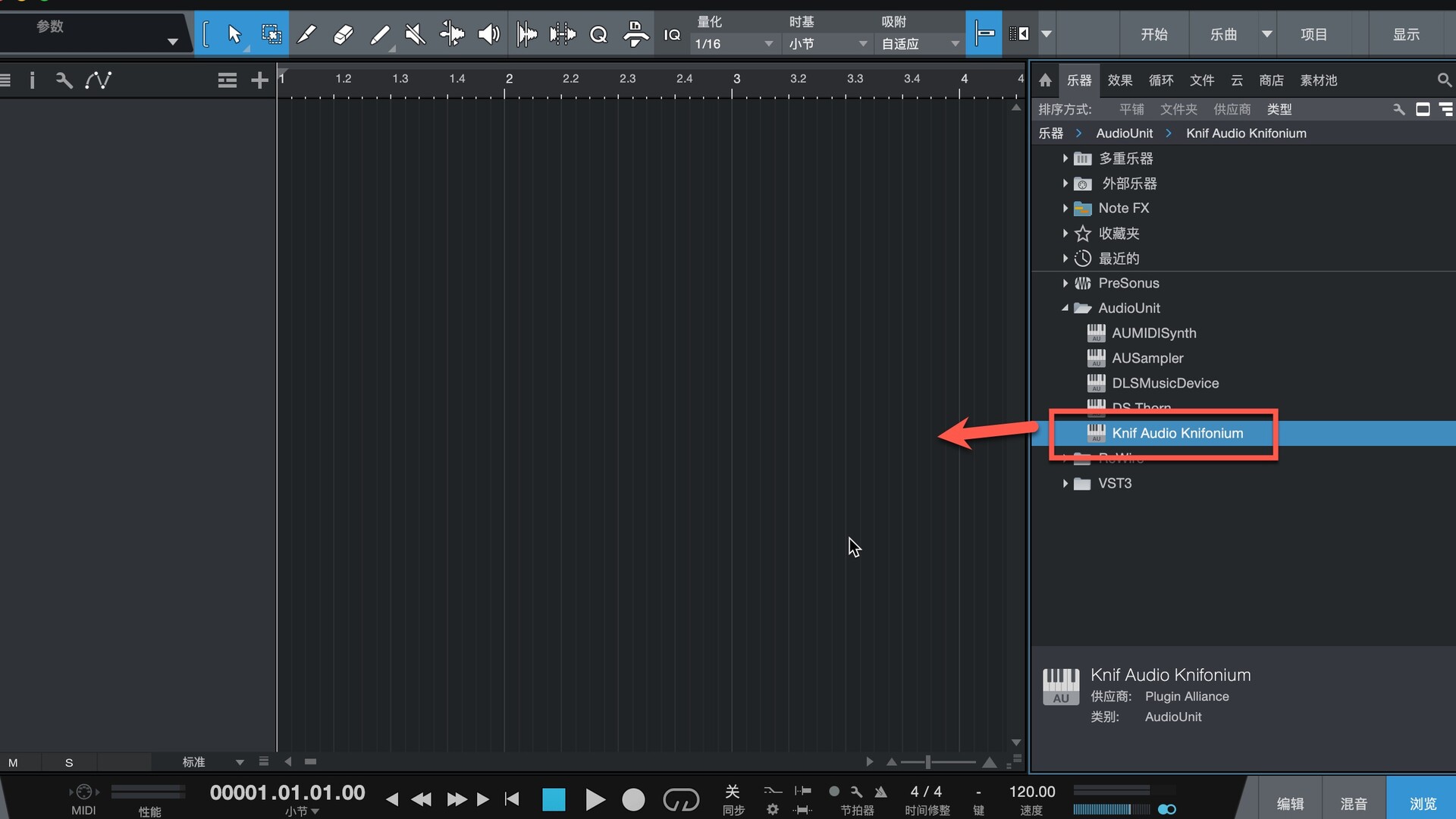Select the Eraser tool
This screenshot has width=1456, height=819.
343,34
